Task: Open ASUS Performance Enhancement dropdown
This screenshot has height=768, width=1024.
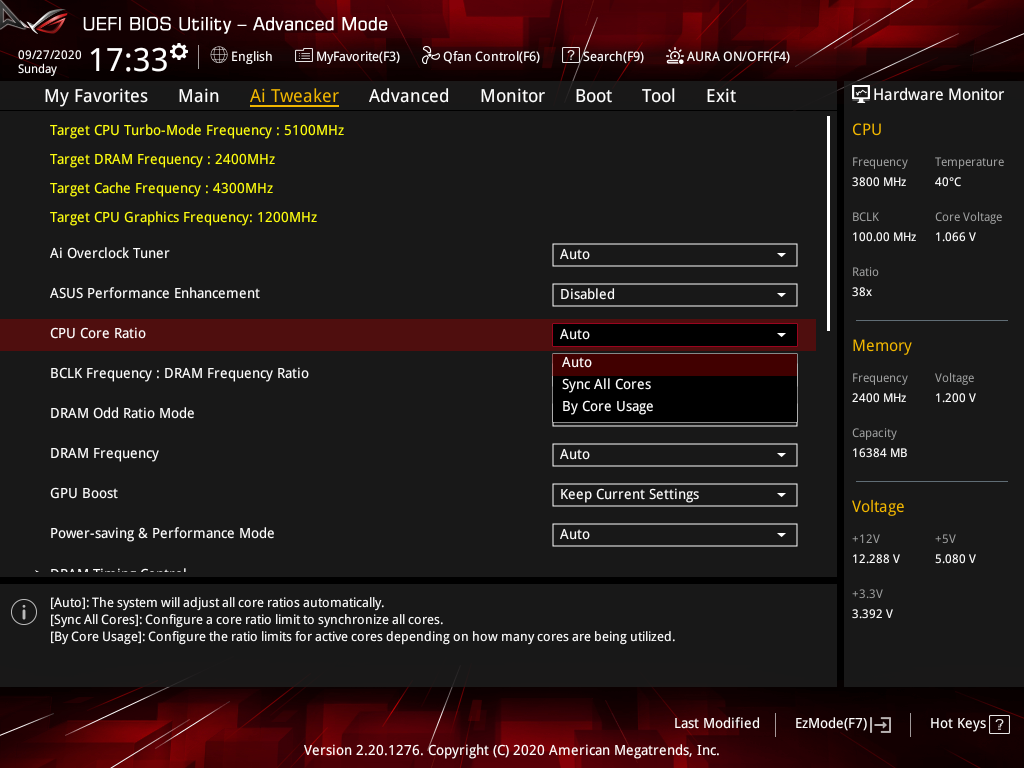Action: (675, 295)
